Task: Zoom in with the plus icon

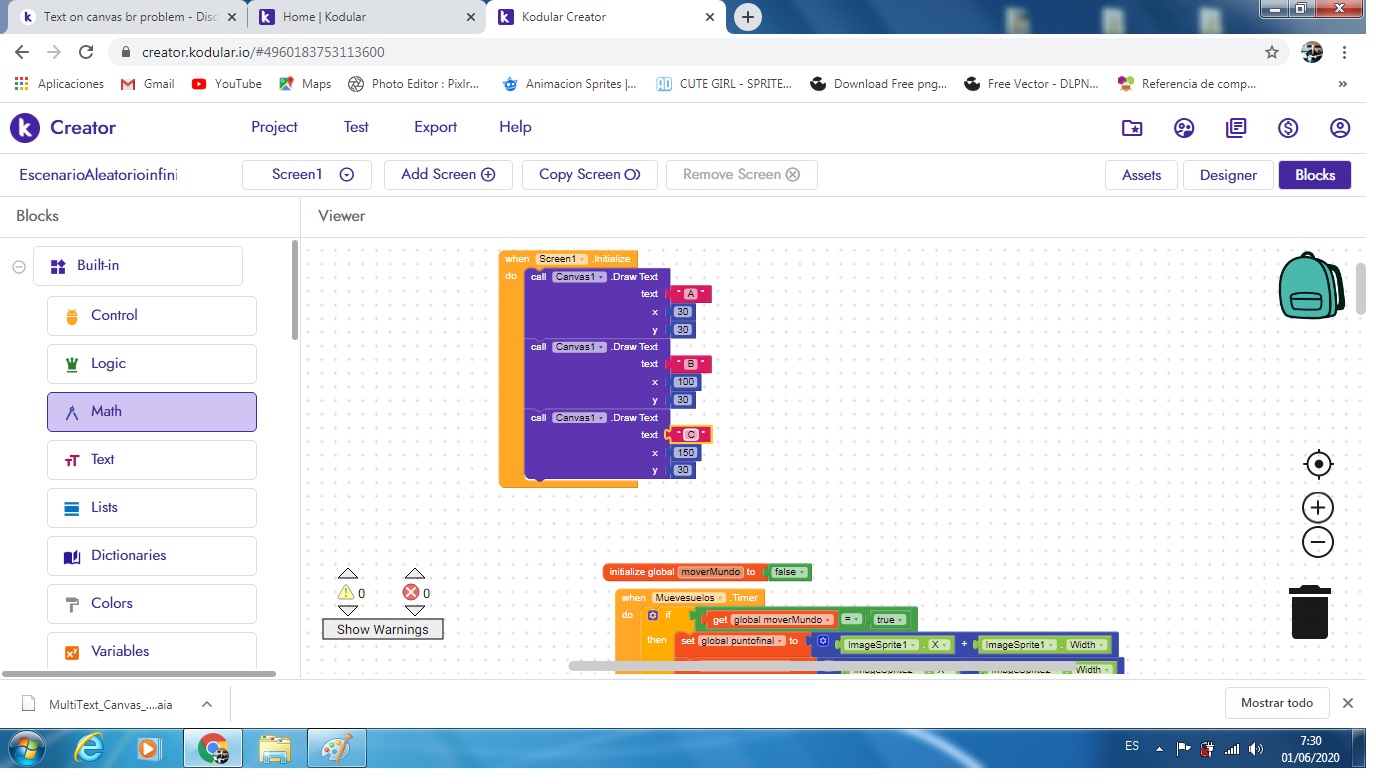Action: pyautogui.click(x=1318, y=507)
